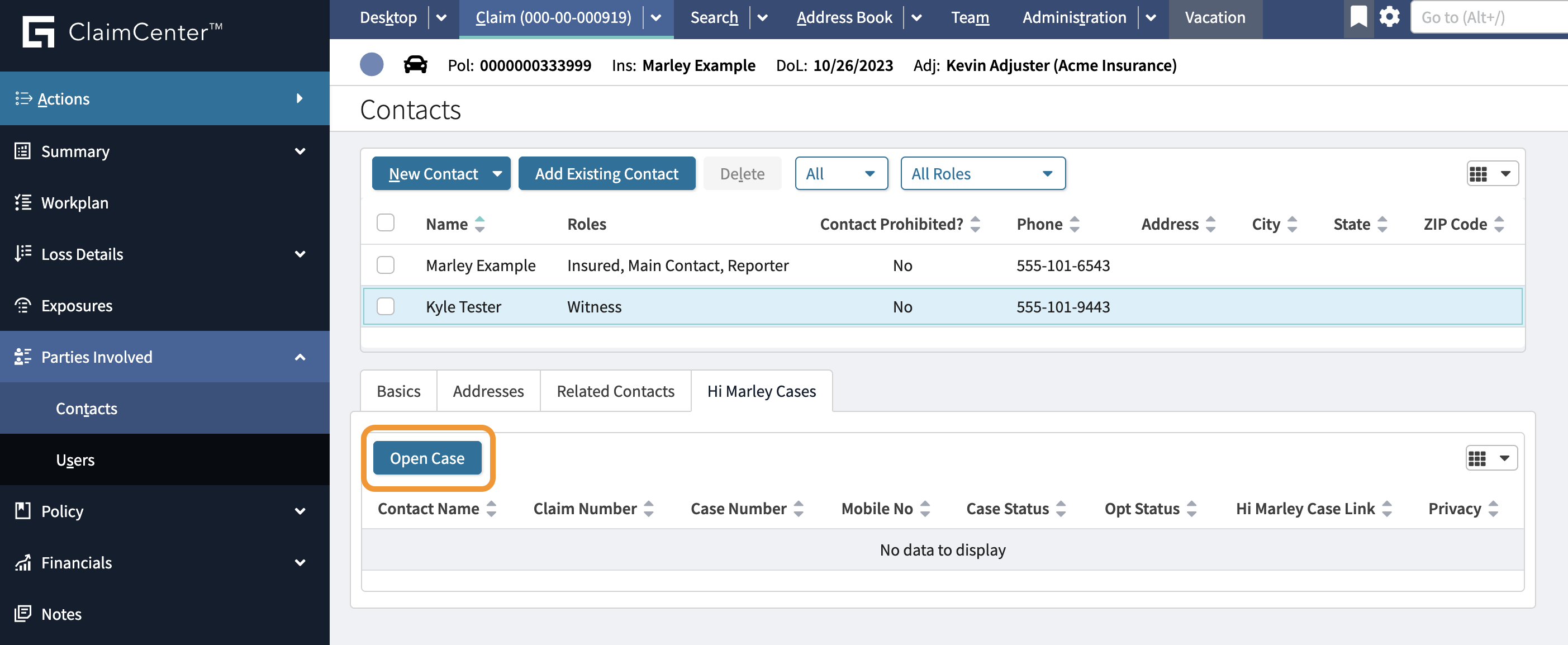
Task: Select the header checkbox to pick all contacts
Action: point(386,223)
